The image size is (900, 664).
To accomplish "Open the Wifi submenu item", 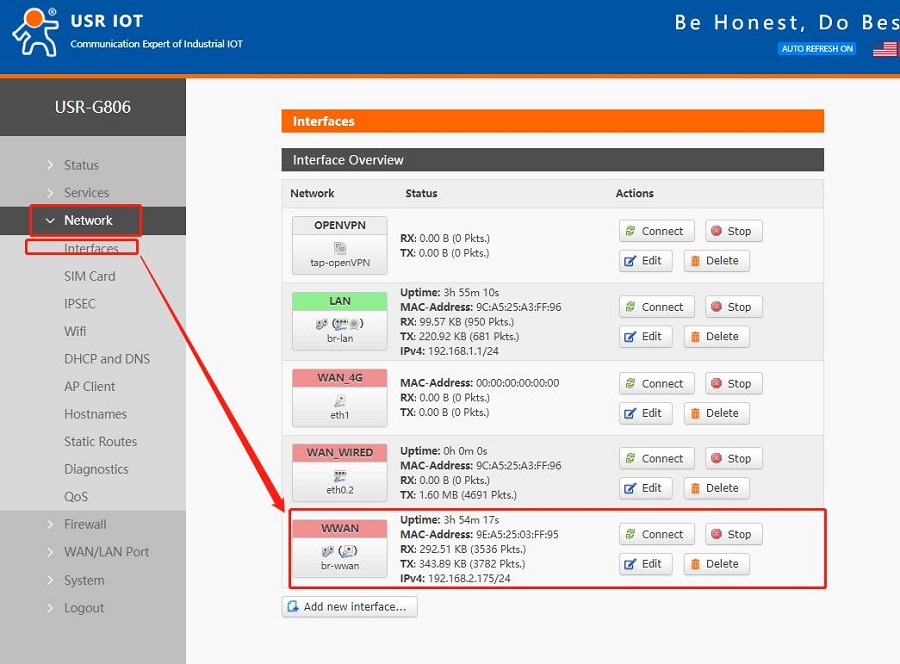I will [x=75, y=331].
